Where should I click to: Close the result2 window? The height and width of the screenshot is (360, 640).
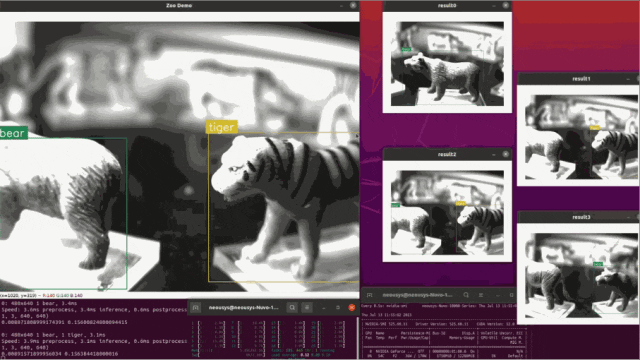(505, 154)
